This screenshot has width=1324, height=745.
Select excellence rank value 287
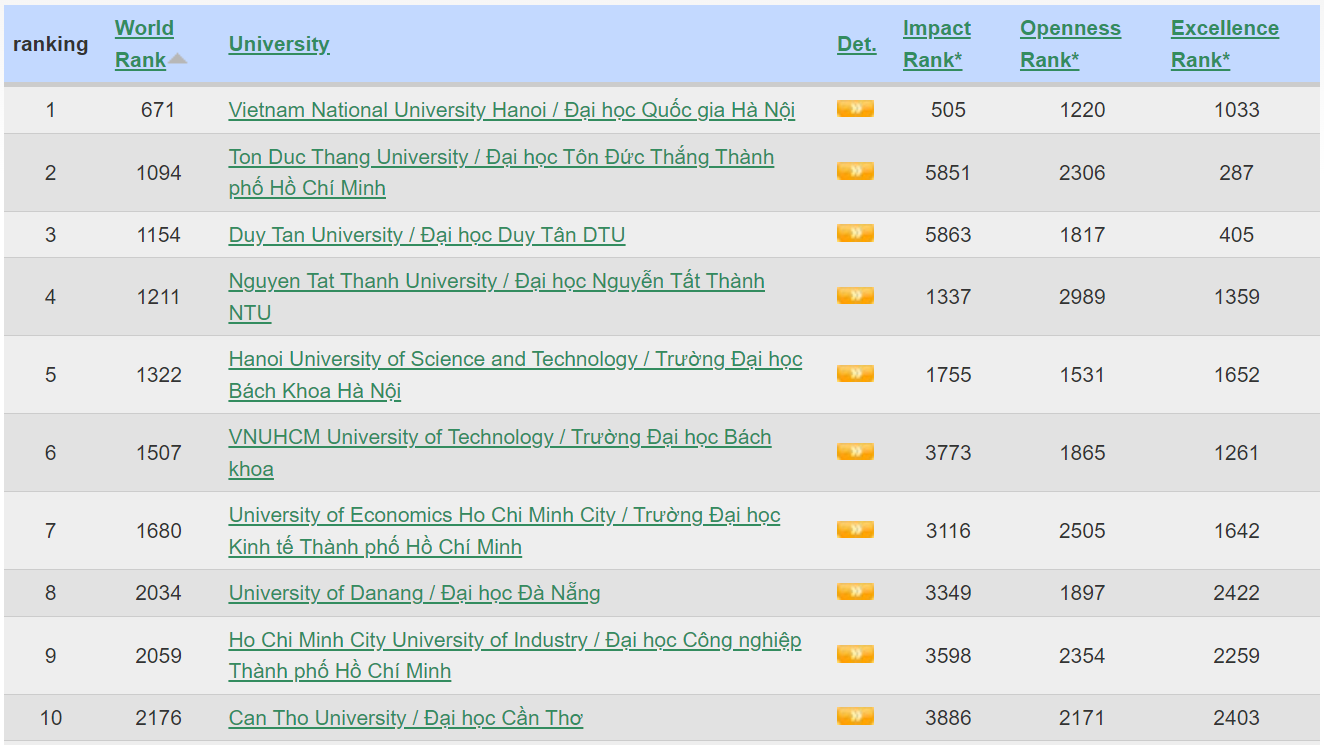(x=1237, y=173)
